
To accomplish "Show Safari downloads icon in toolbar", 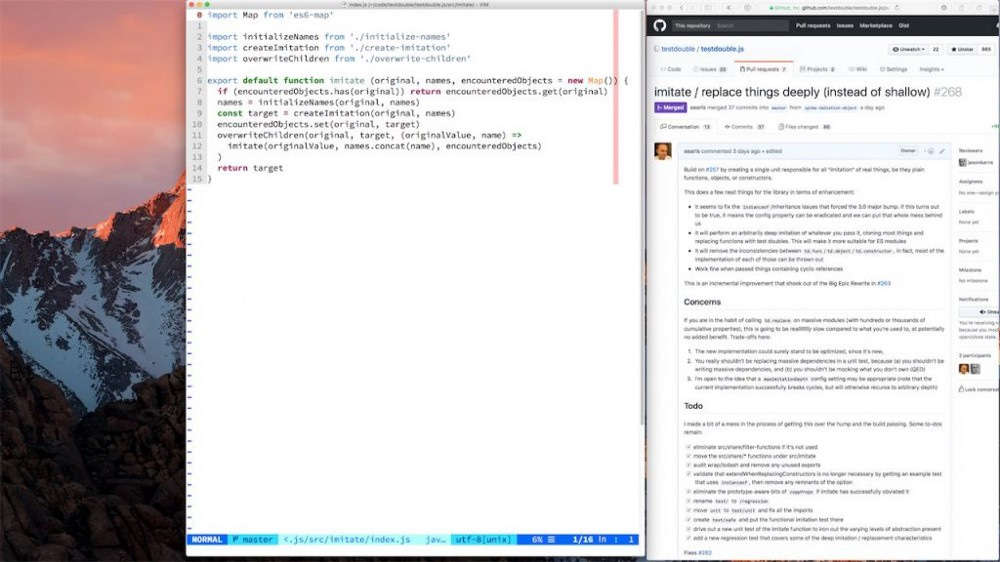I will click(944, 8).
